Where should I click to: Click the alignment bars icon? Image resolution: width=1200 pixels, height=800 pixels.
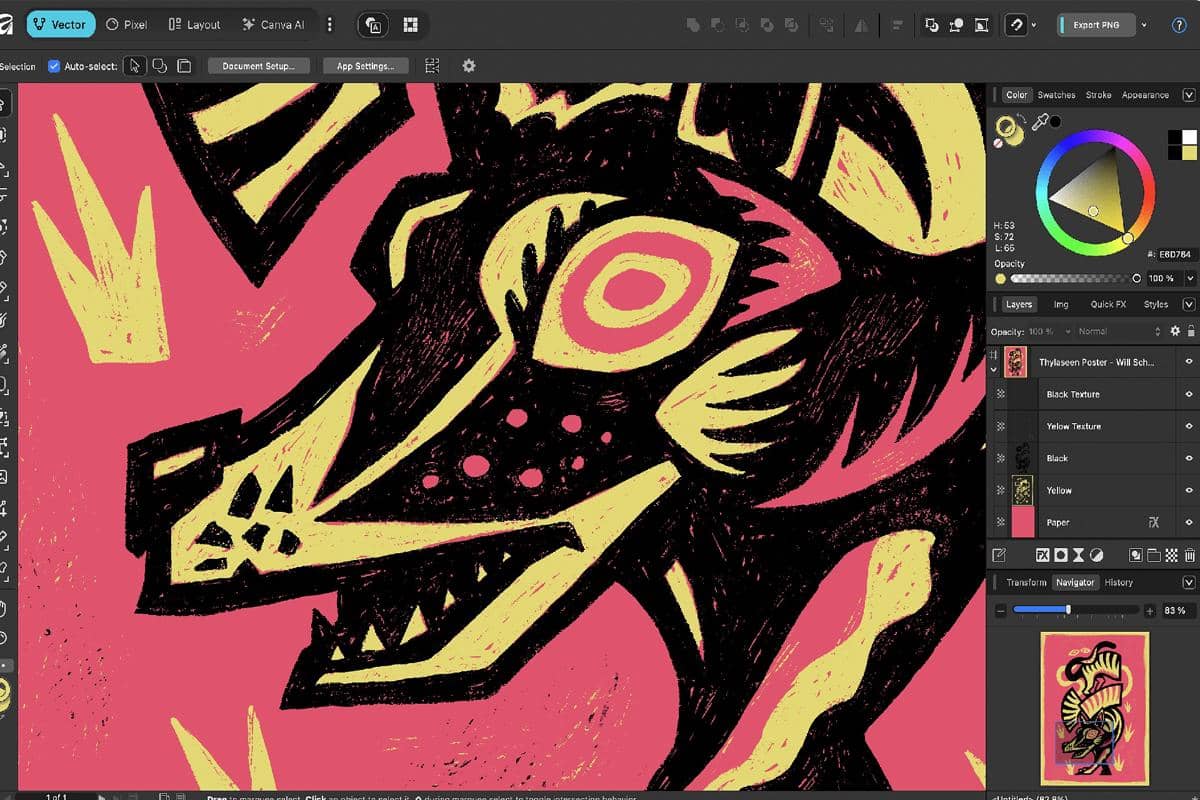click(897, 25)
